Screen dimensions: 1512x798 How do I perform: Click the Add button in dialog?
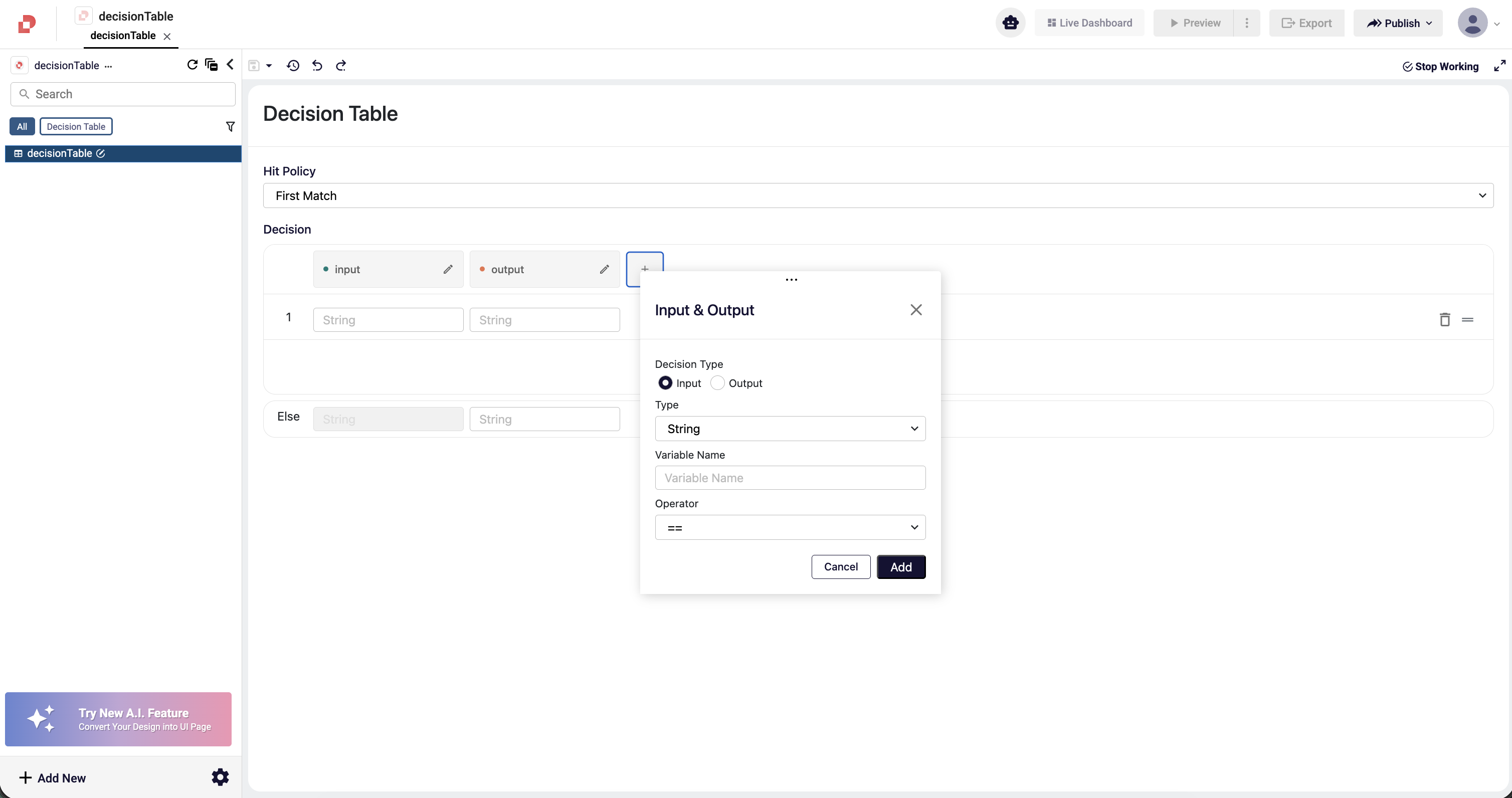(900, 567)
